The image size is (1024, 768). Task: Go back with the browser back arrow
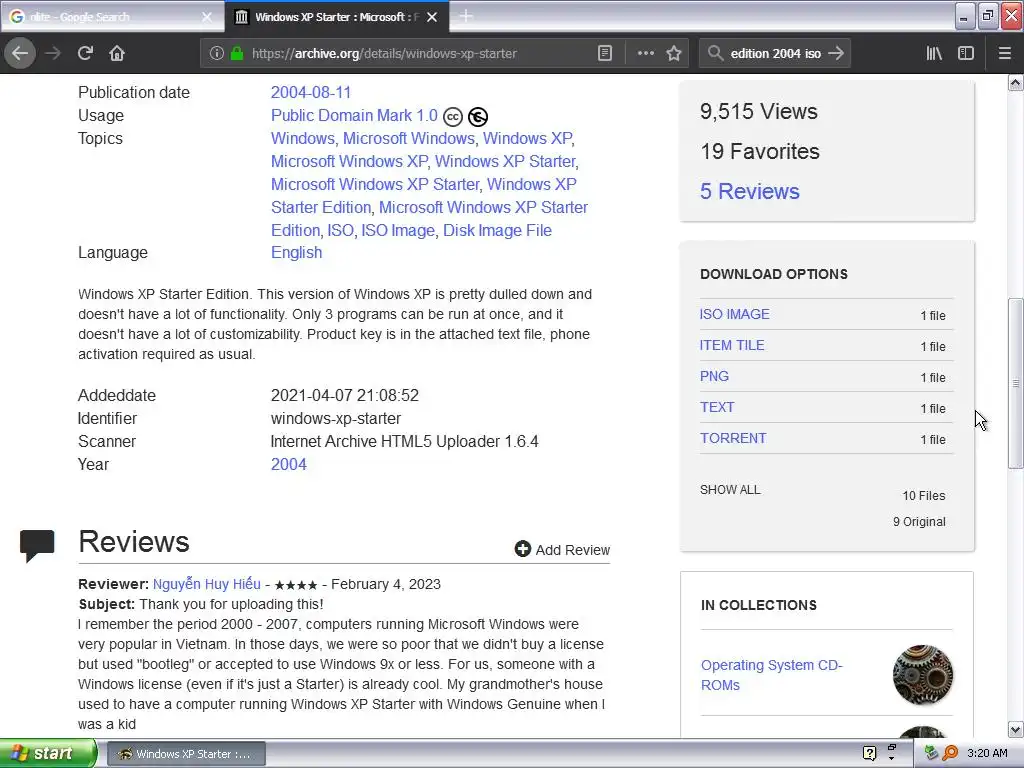pos(20,53)
